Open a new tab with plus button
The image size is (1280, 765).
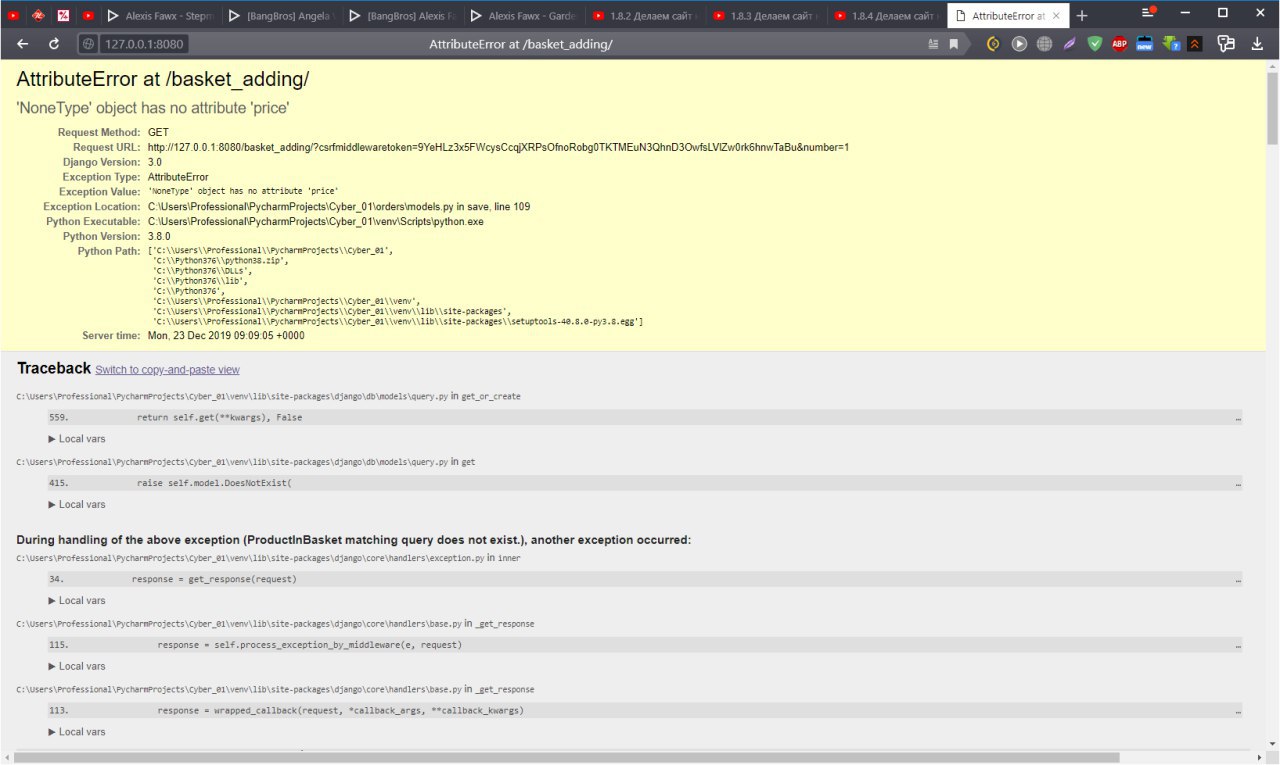[1081, 15]
